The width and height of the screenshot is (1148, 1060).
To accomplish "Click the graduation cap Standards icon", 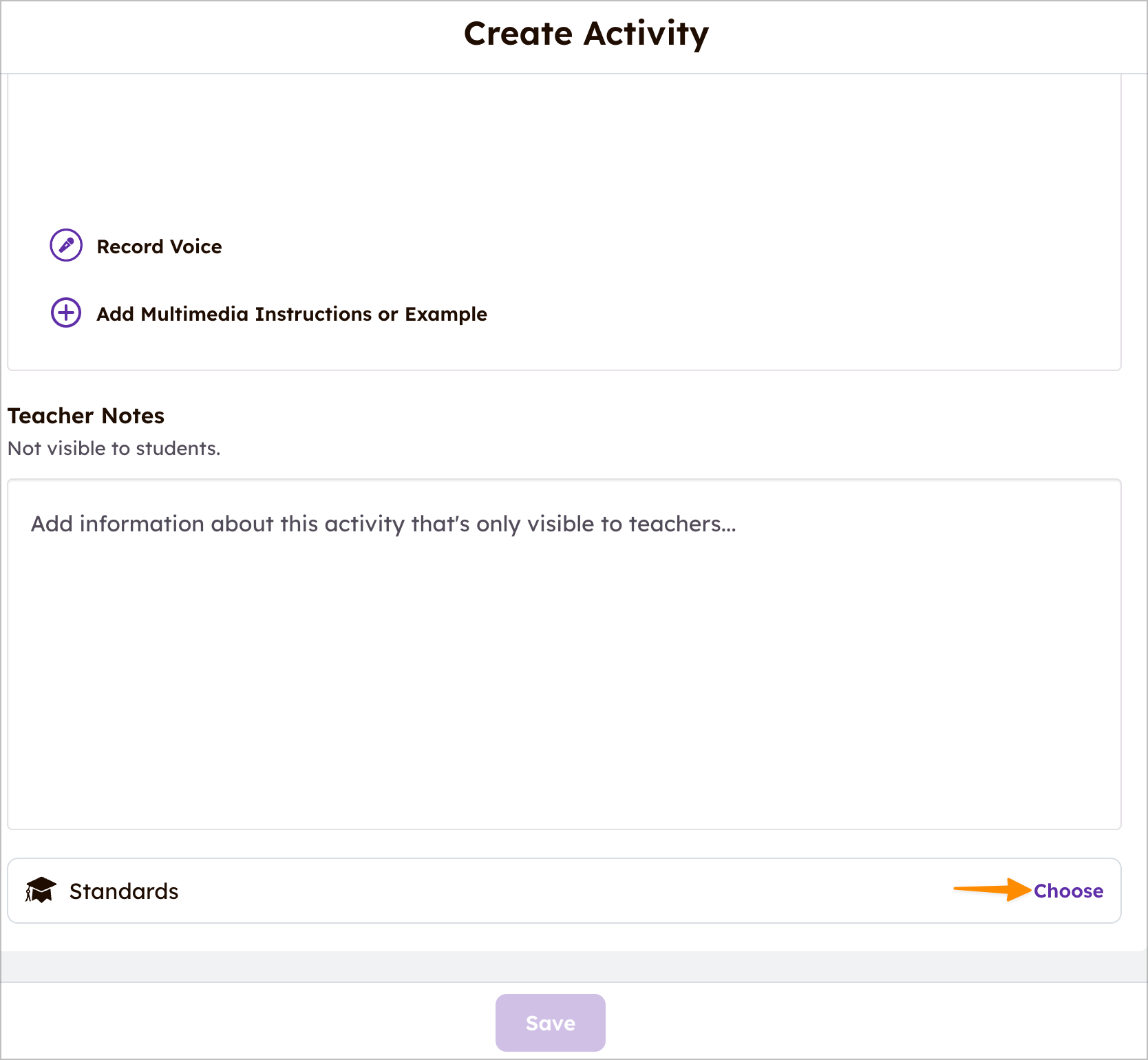I will 41,890.
